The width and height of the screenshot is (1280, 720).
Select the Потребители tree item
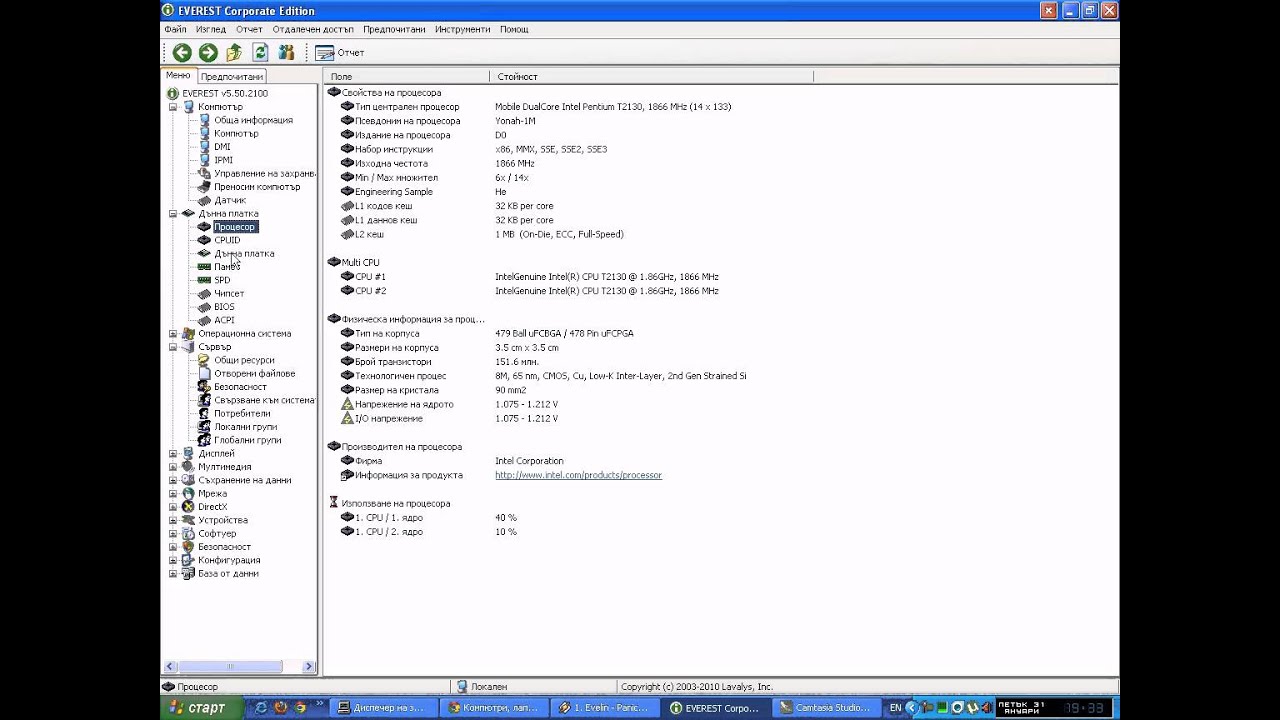(242, 414)
